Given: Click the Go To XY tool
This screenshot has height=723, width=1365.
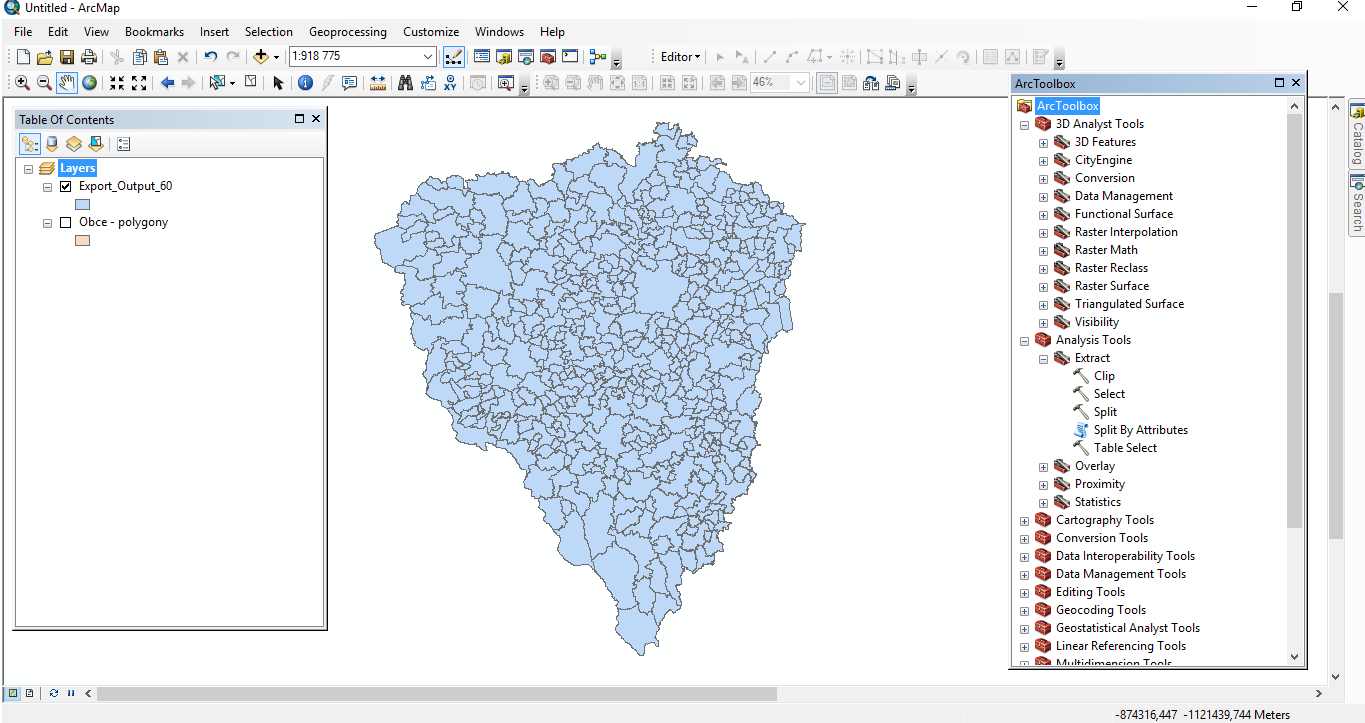Looking at the screenshot, I should (x=451, y=83).
